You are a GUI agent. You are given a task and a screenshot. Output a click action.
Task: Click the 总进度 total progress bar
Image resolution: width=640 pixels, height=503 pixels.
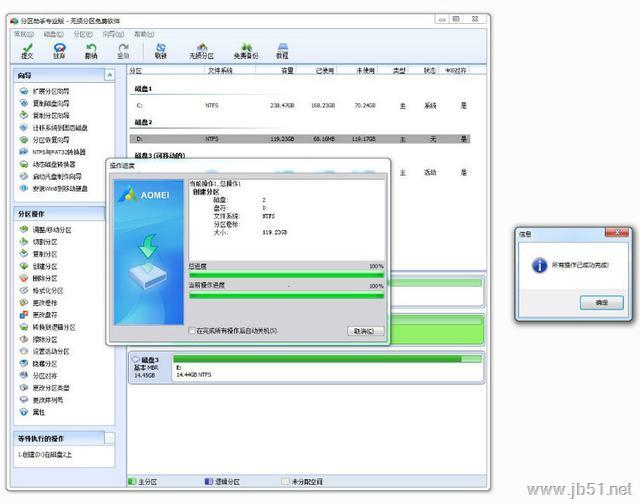[x=286, y=275]
